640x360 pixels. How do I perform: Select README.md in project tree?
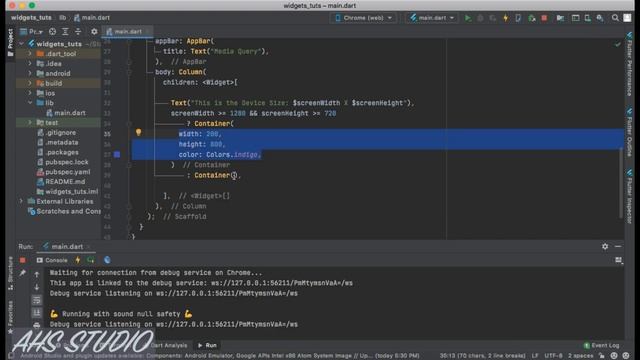click(x=61, y=182)
